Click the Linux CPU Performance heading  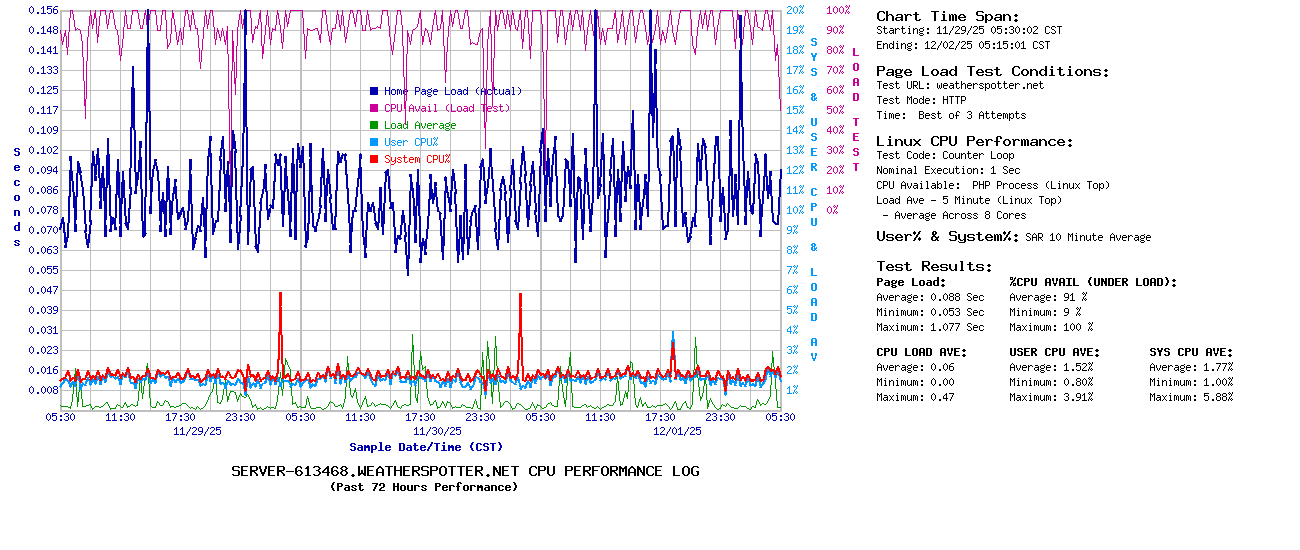974,141
